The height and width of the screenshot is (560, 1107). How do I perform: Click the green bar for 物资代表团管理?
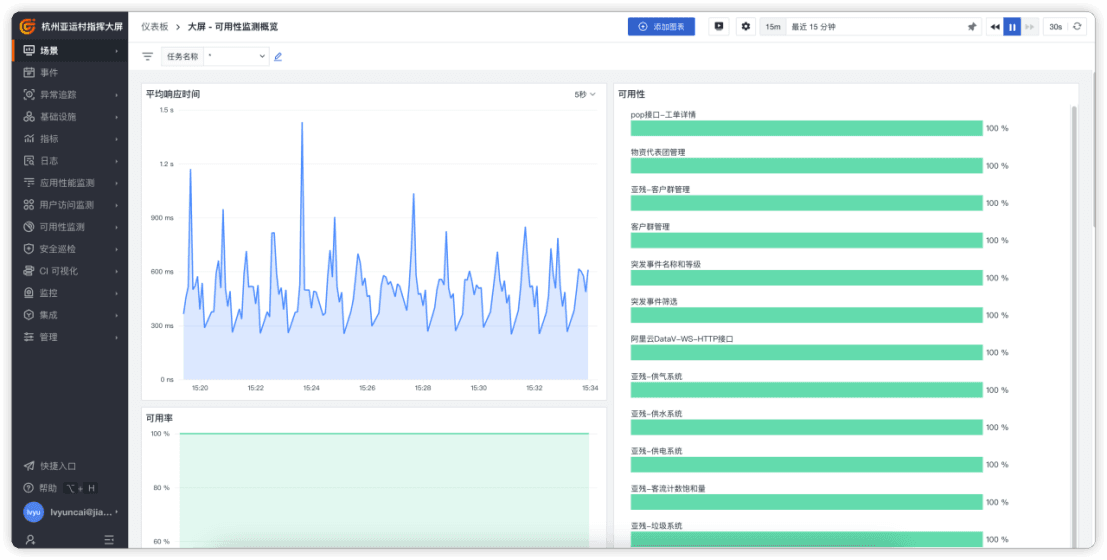pyautogui.click(x=806, y=166)
